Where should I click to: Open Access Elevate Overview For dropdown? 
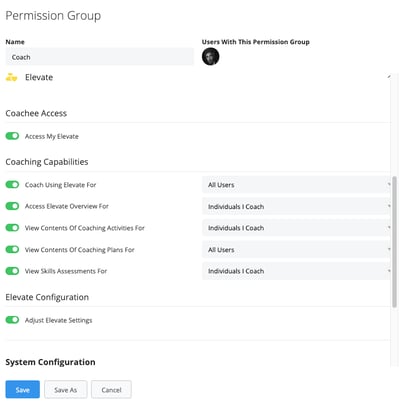tap(296, 206)
